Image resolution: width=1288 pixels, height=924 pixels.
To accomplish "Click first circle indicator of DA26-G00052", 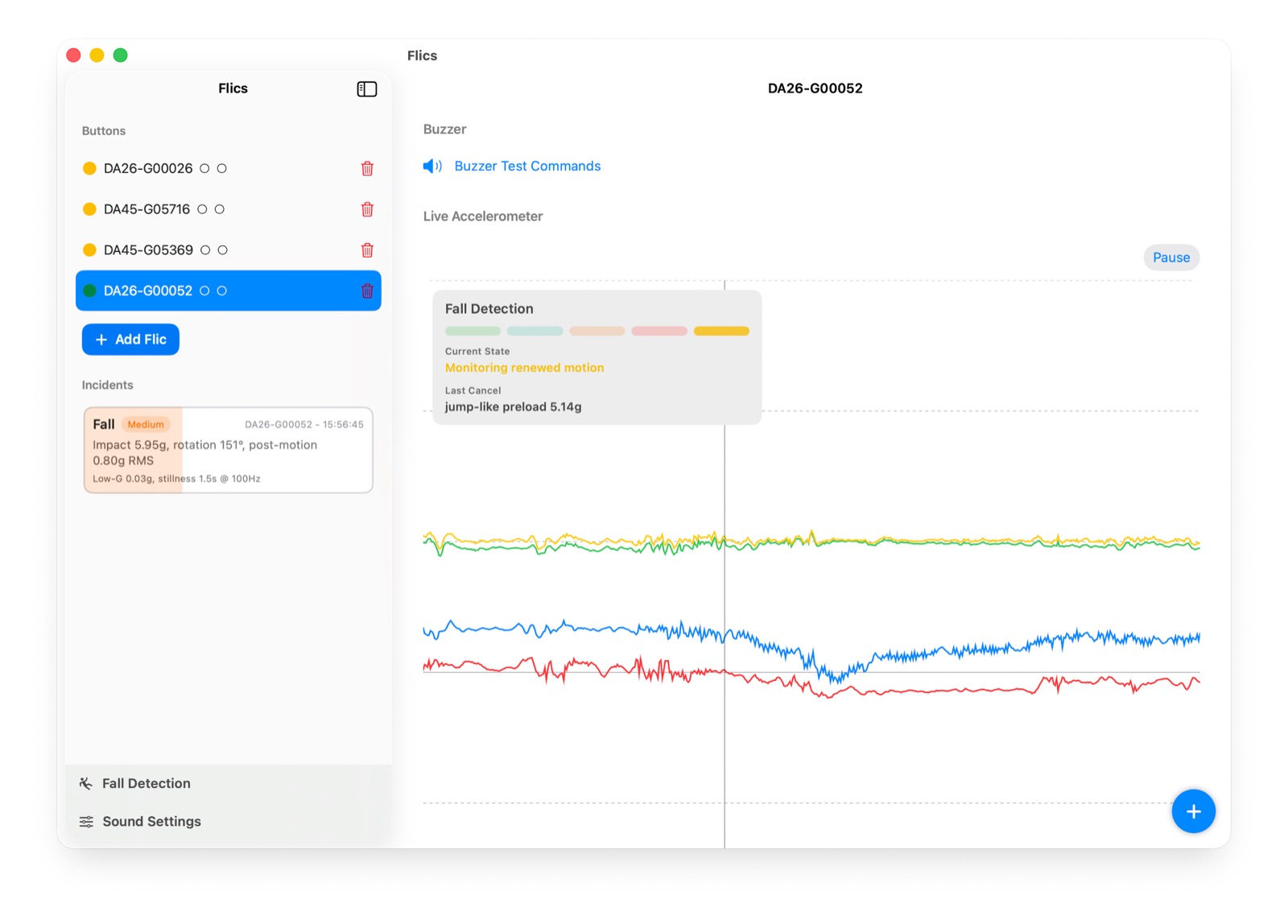I will (204, 291).
